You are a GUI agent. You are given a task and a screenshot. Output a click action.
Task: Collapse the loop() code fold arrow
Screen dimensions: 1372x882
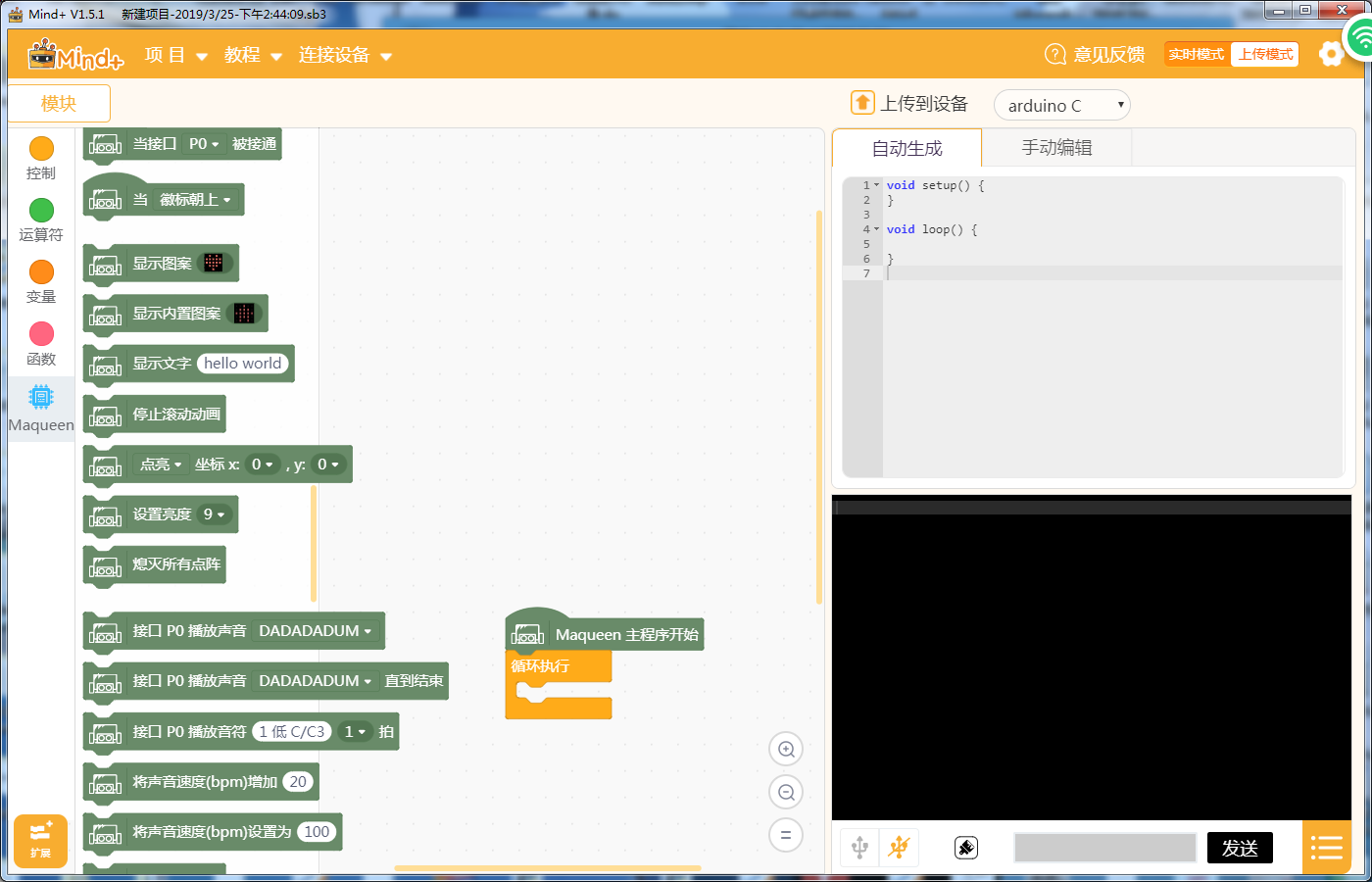click(877, 229)
